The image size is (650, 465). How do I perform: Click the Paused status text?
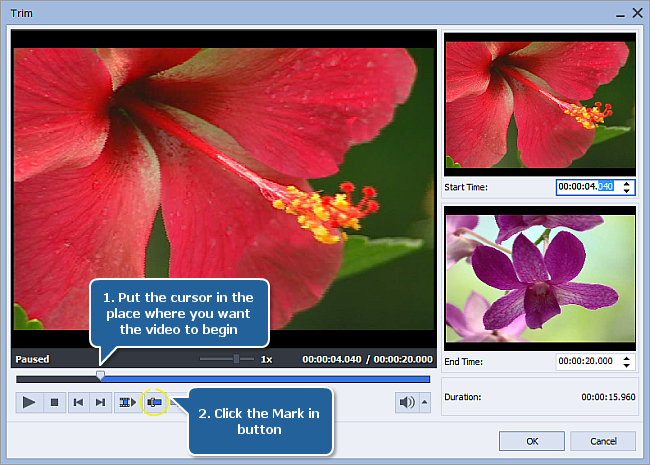click(32, 359)
